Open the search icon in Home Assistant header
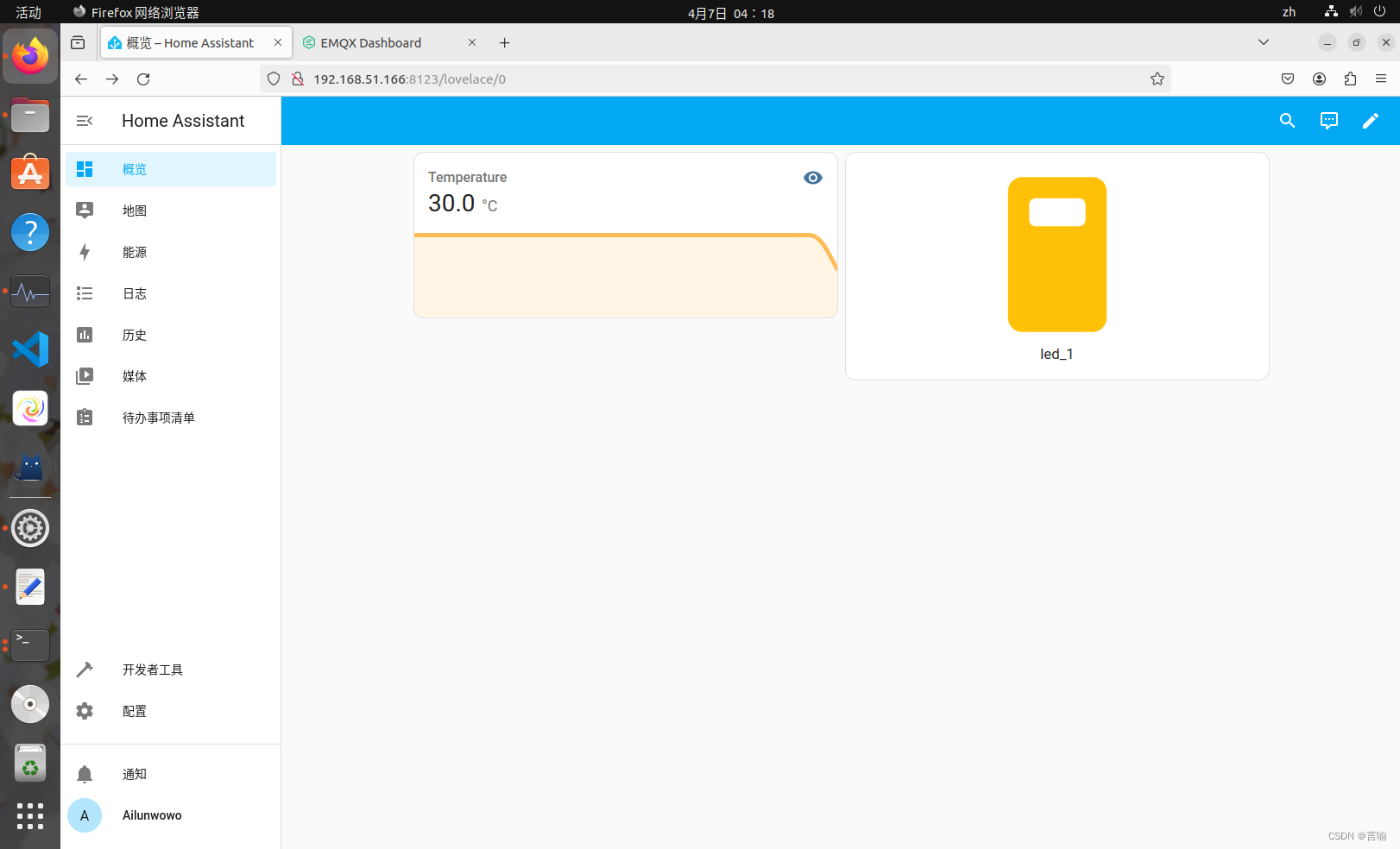This screenshot has height=849, width=1400. 1287,121
